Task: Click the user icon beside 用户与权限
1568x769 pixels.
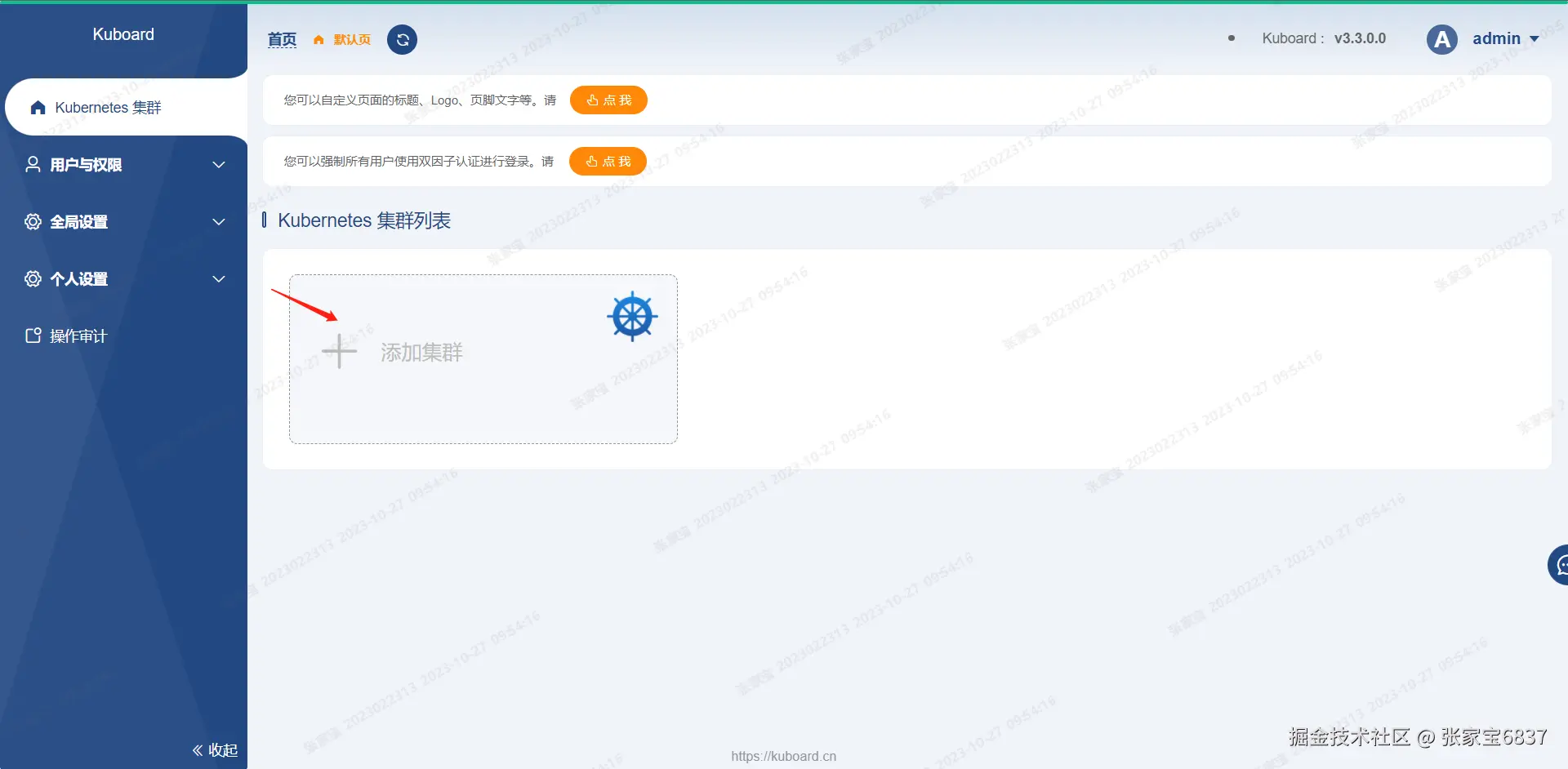Action: 33,164
